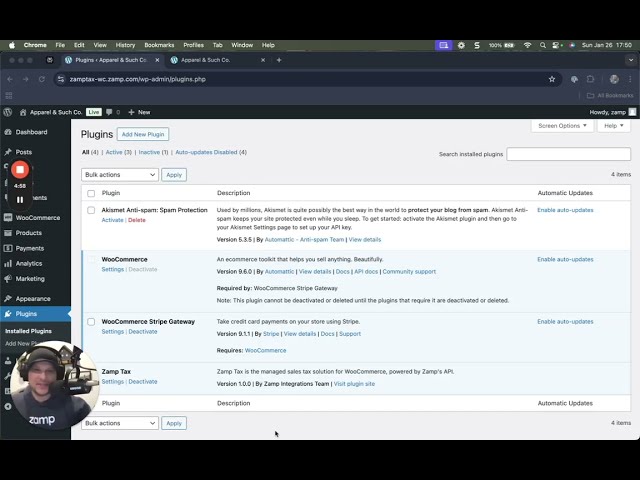Bookmark this page with the star icon
This screenshot has height=480, width=640.
[x=552, y=79]
